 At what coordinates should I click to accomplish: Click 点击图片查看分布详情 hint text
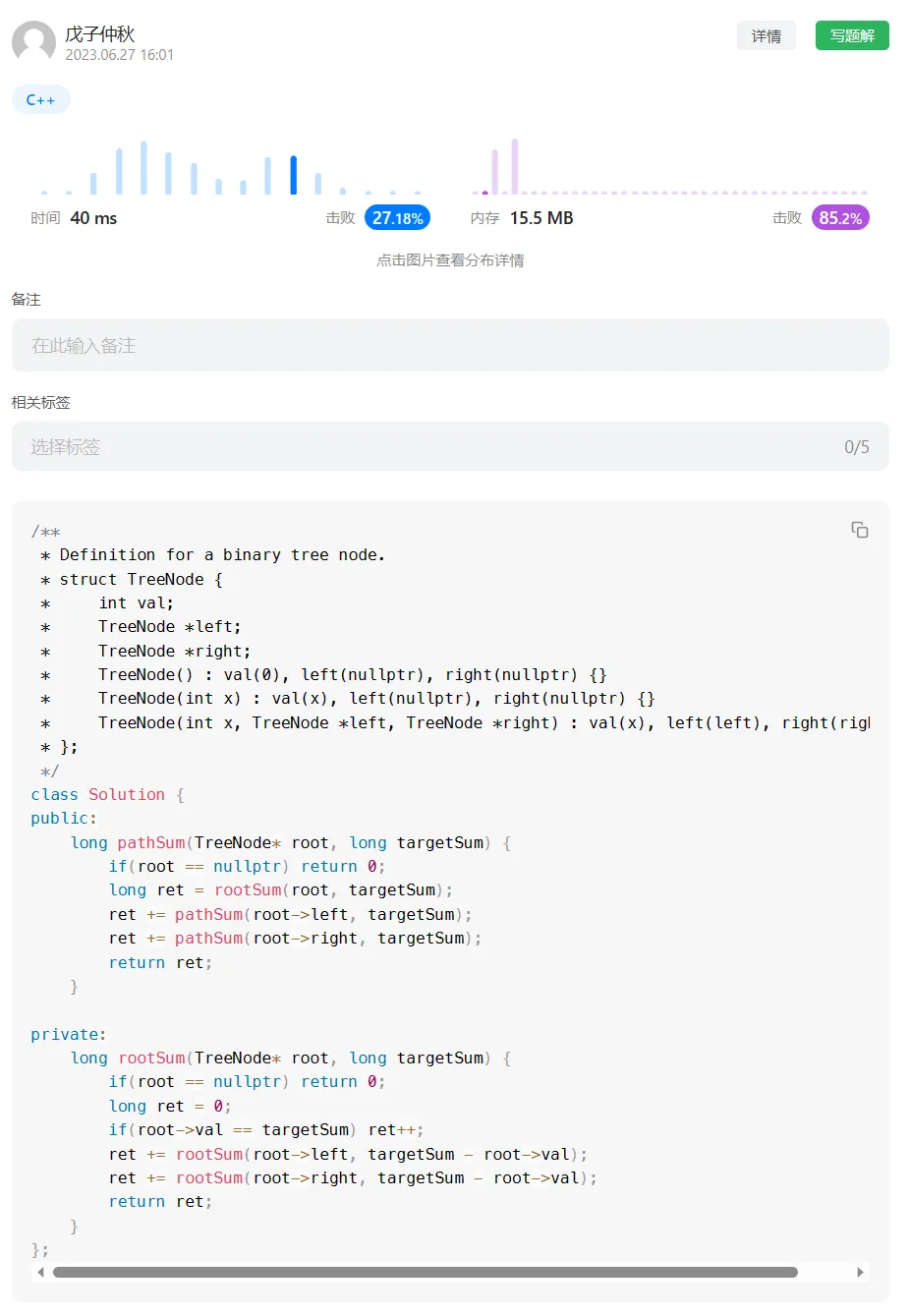coord(450,260)
